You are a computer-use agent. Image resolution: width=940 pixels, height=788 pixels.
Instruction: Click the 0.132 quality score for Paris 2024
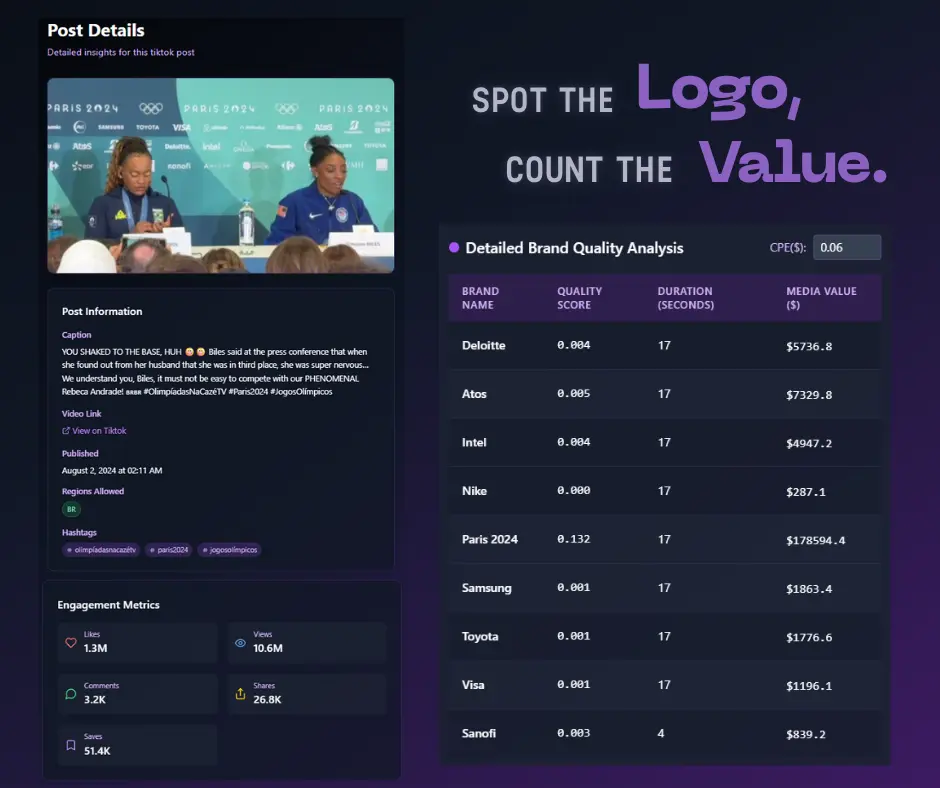pyautogui.click(x=573, y=539)
